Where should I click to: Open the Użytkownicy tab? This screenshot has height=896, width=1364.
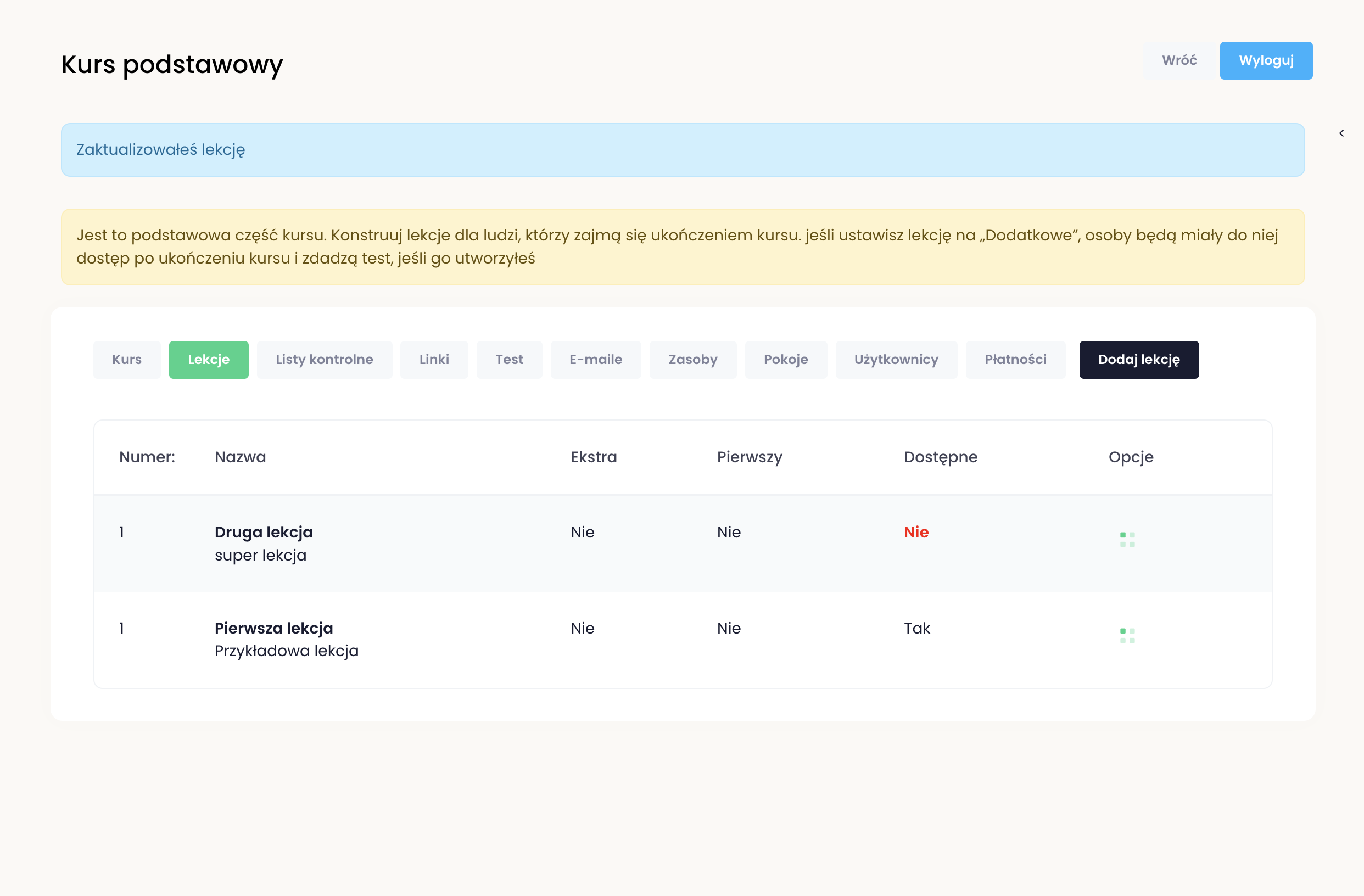click(896, 359)
